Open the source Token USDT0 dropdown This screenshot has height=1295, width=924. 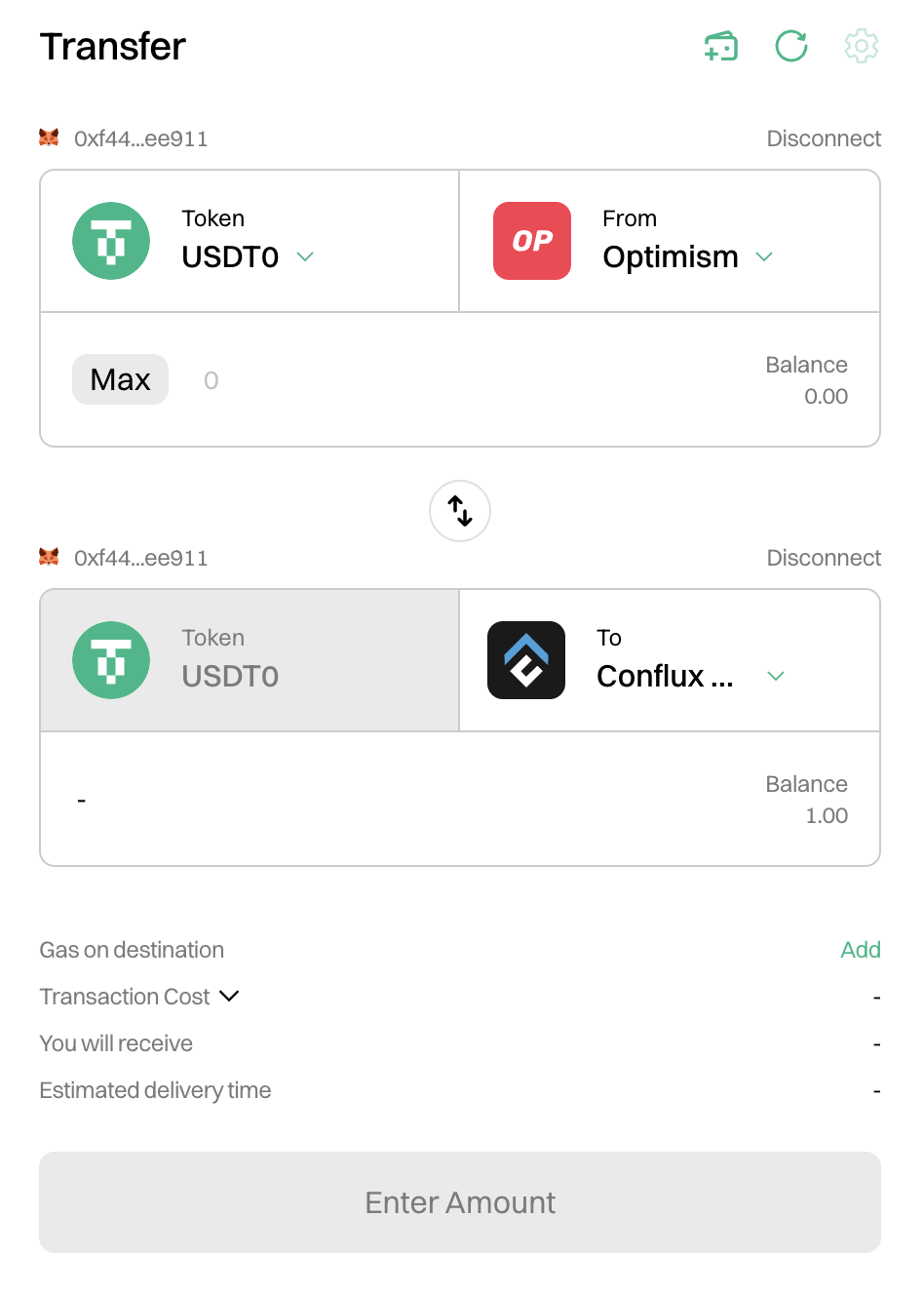[x=249, y=256]
